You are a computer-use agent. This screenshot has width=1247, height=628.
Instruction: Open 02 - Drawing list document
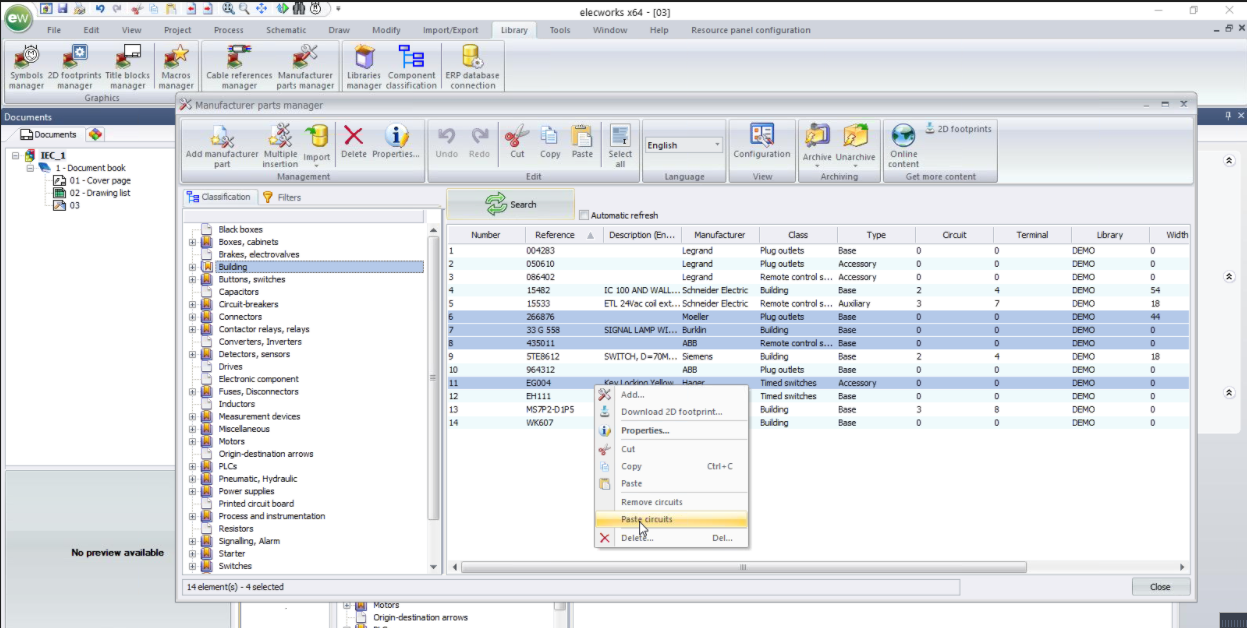point(100,193)
